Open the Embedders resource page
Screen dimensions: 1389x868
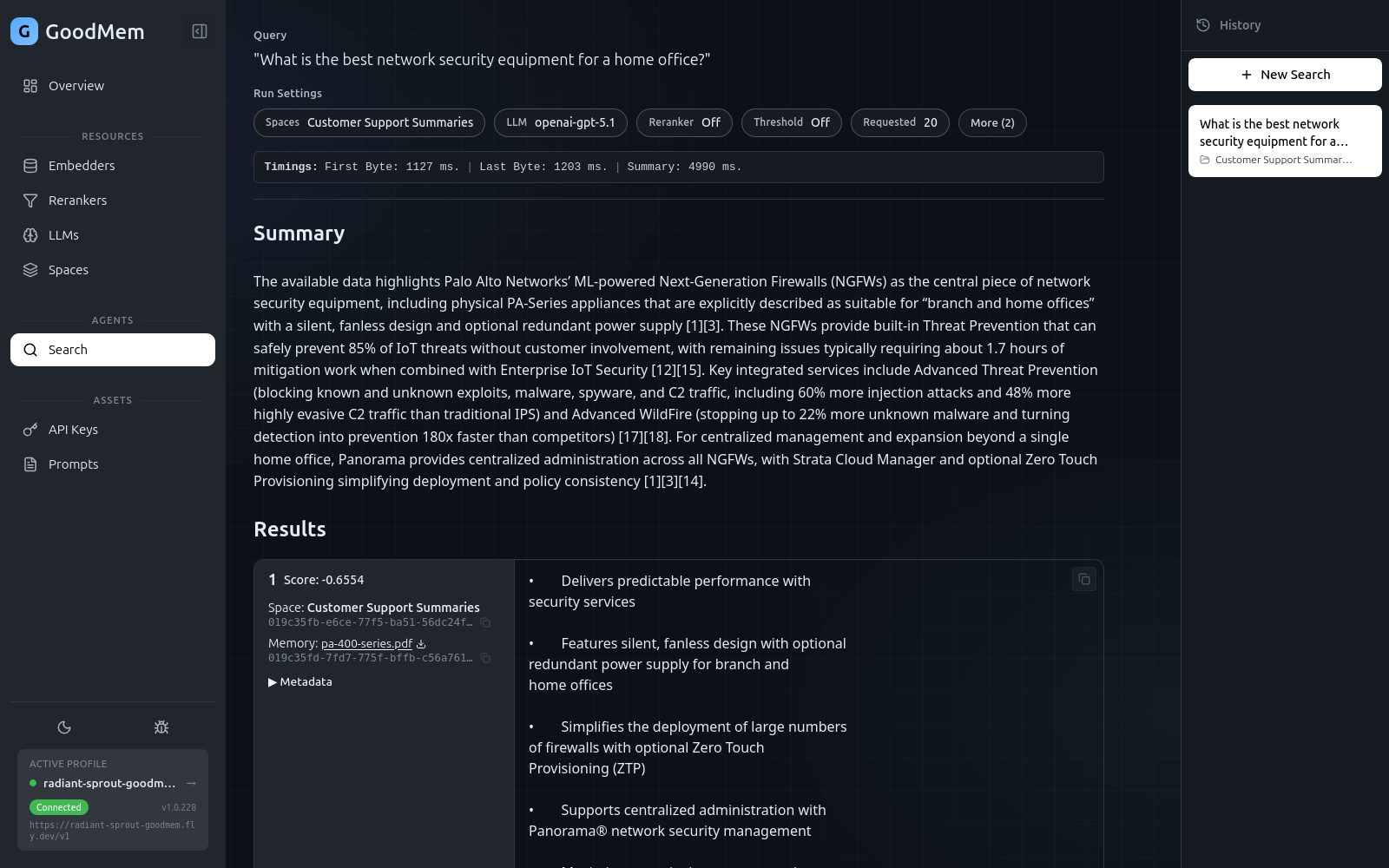pyautogui.click(x=82, y=165)
